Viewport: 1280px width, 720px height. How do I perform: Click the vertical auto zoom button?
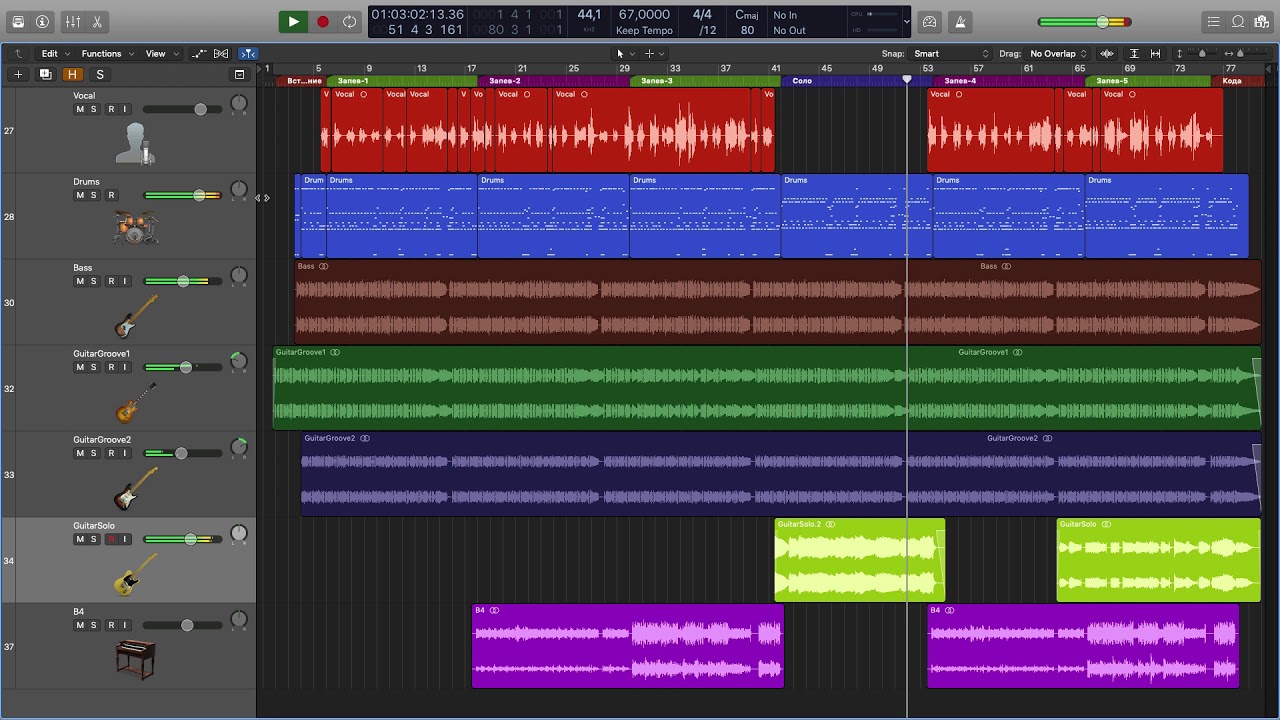[1134, 53]
